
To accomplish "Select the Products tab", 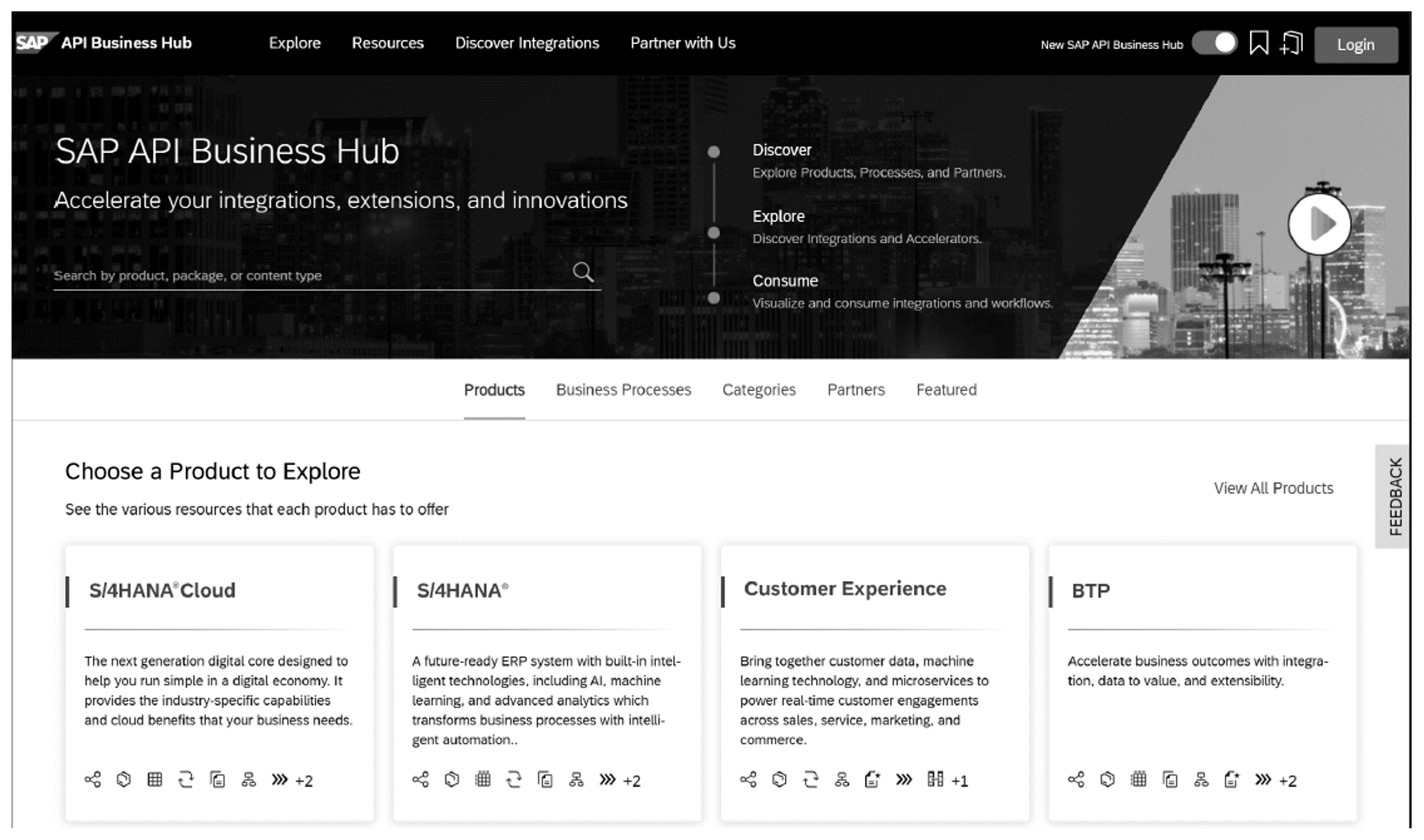I will (x=494, y=390).
